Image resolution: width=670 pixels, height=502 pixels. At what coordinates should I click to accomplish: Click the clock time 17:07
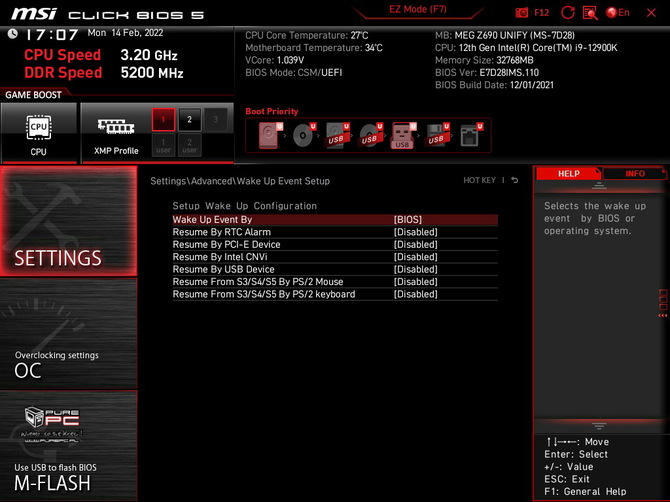click(52, 35)
